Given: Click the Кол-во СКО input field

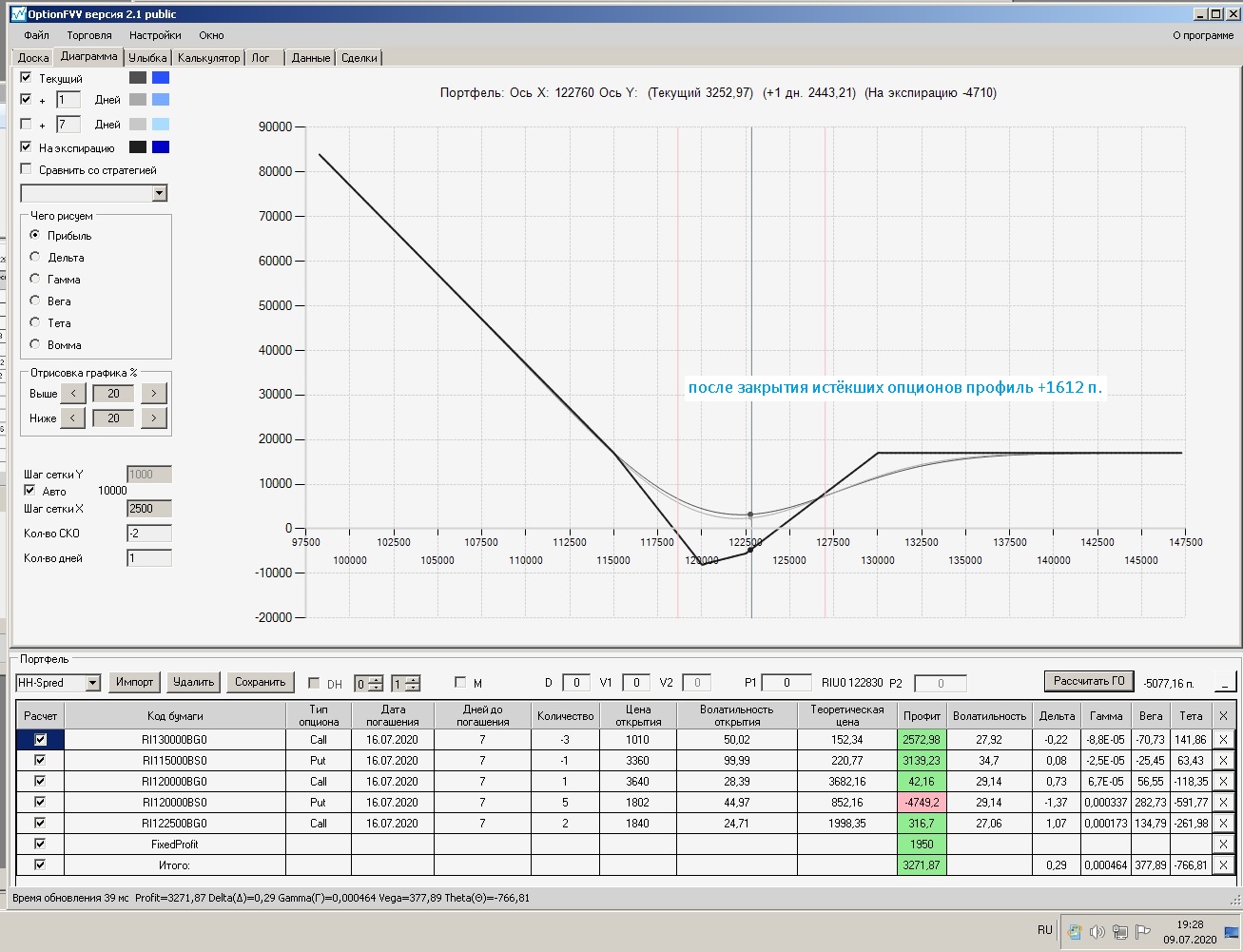Looking at the screenshot, I should point(149,534).
